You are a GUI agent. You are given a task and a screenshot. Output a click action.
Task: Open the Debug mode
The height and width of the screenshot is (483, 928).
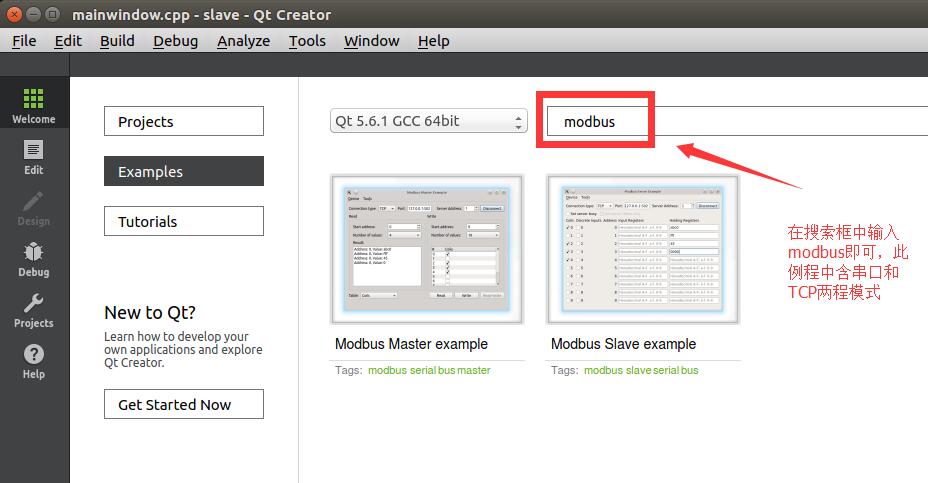tap(34, 260)
